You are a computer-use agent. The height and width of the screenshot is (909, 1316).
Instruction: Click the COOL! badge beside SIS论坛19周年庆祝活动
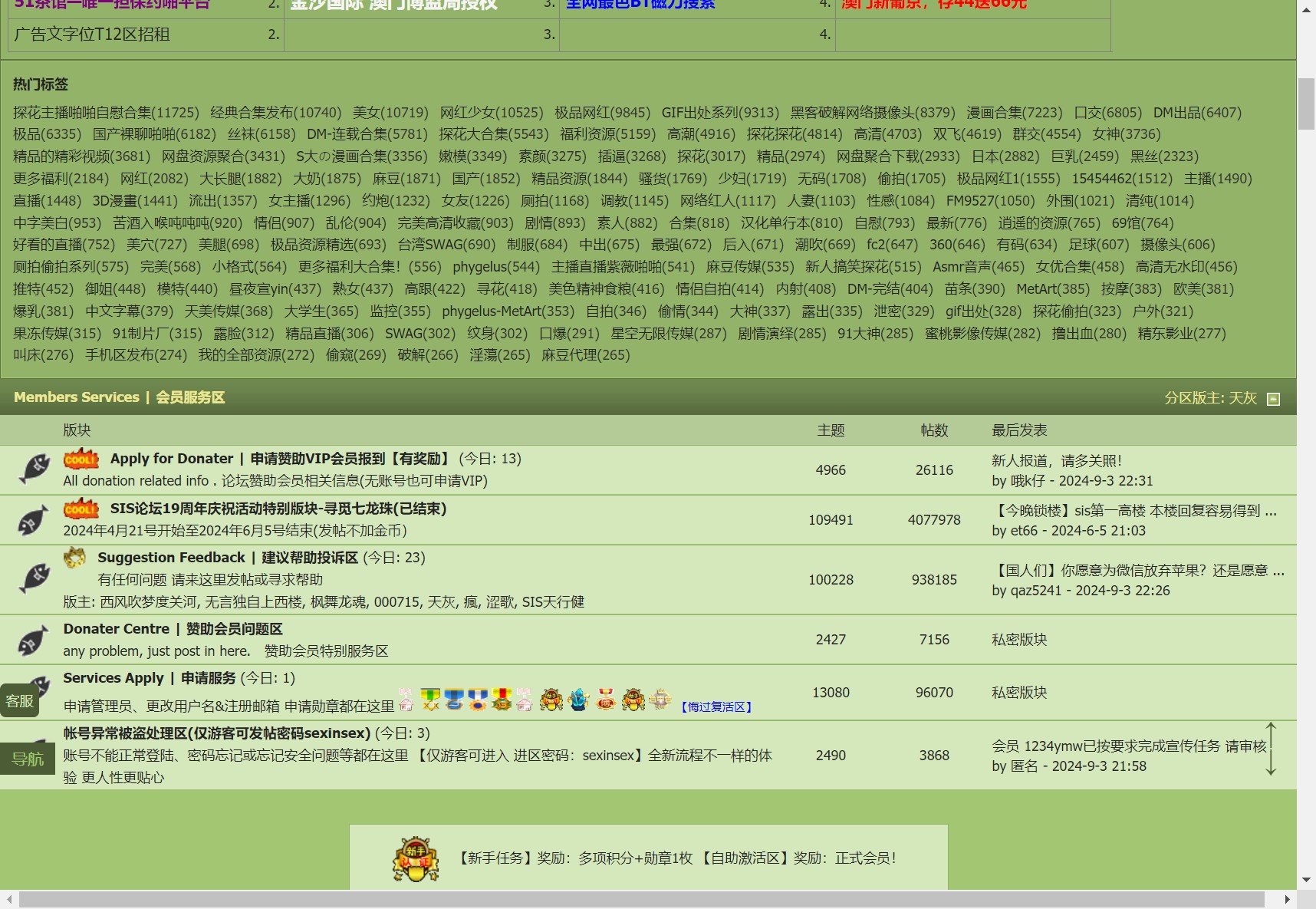coord(81,509)
